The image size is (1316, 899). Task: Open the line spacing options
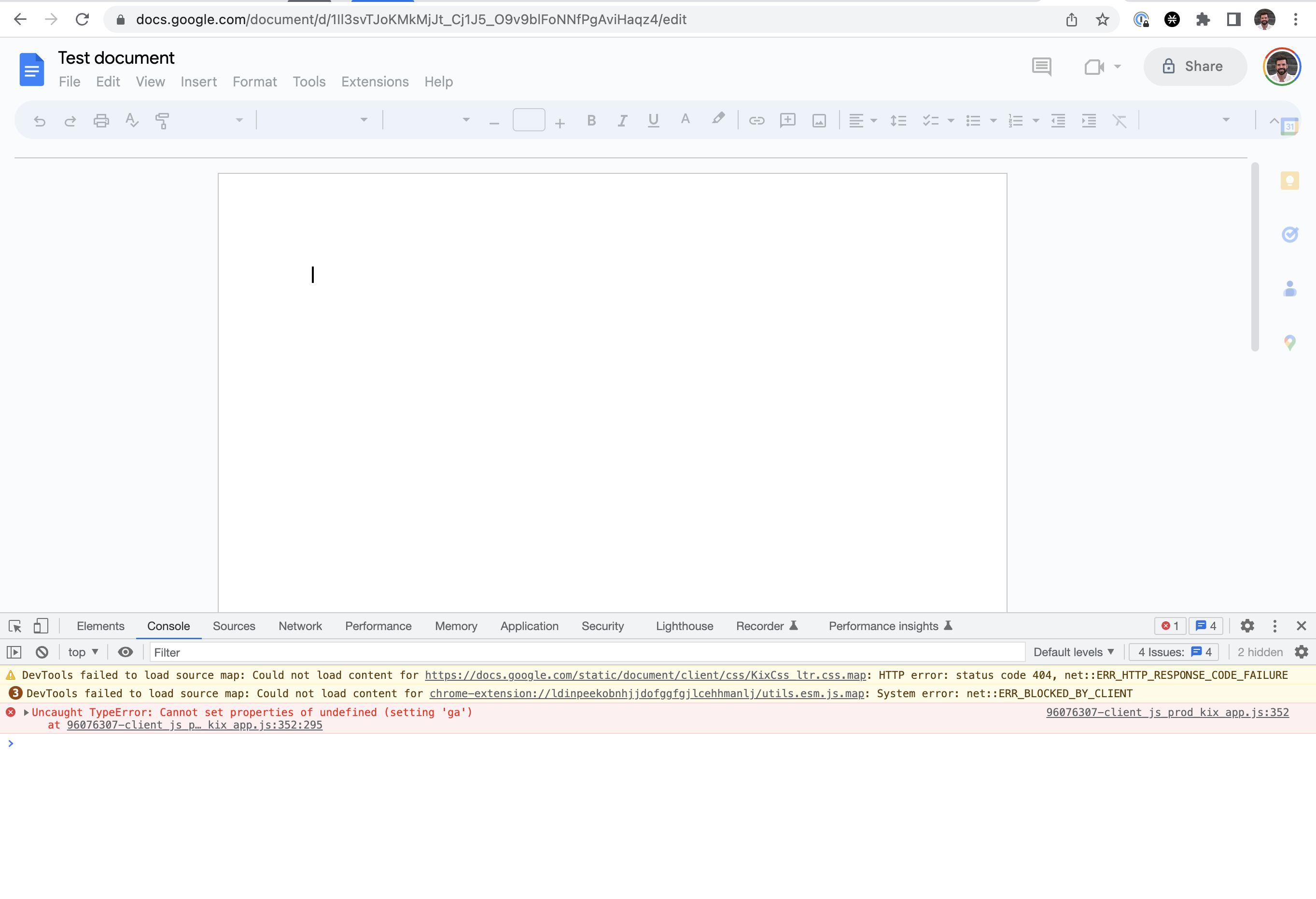898,120
